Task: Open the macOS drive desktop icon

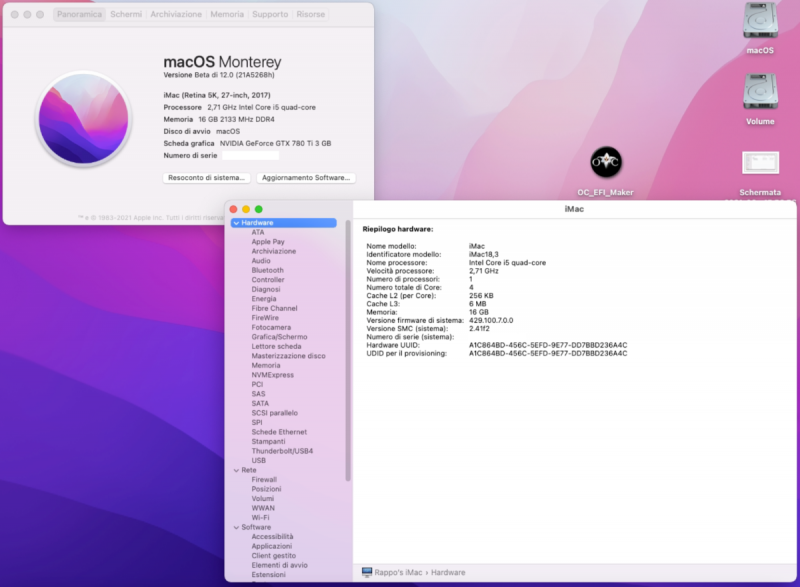Action: click(760, 22)
